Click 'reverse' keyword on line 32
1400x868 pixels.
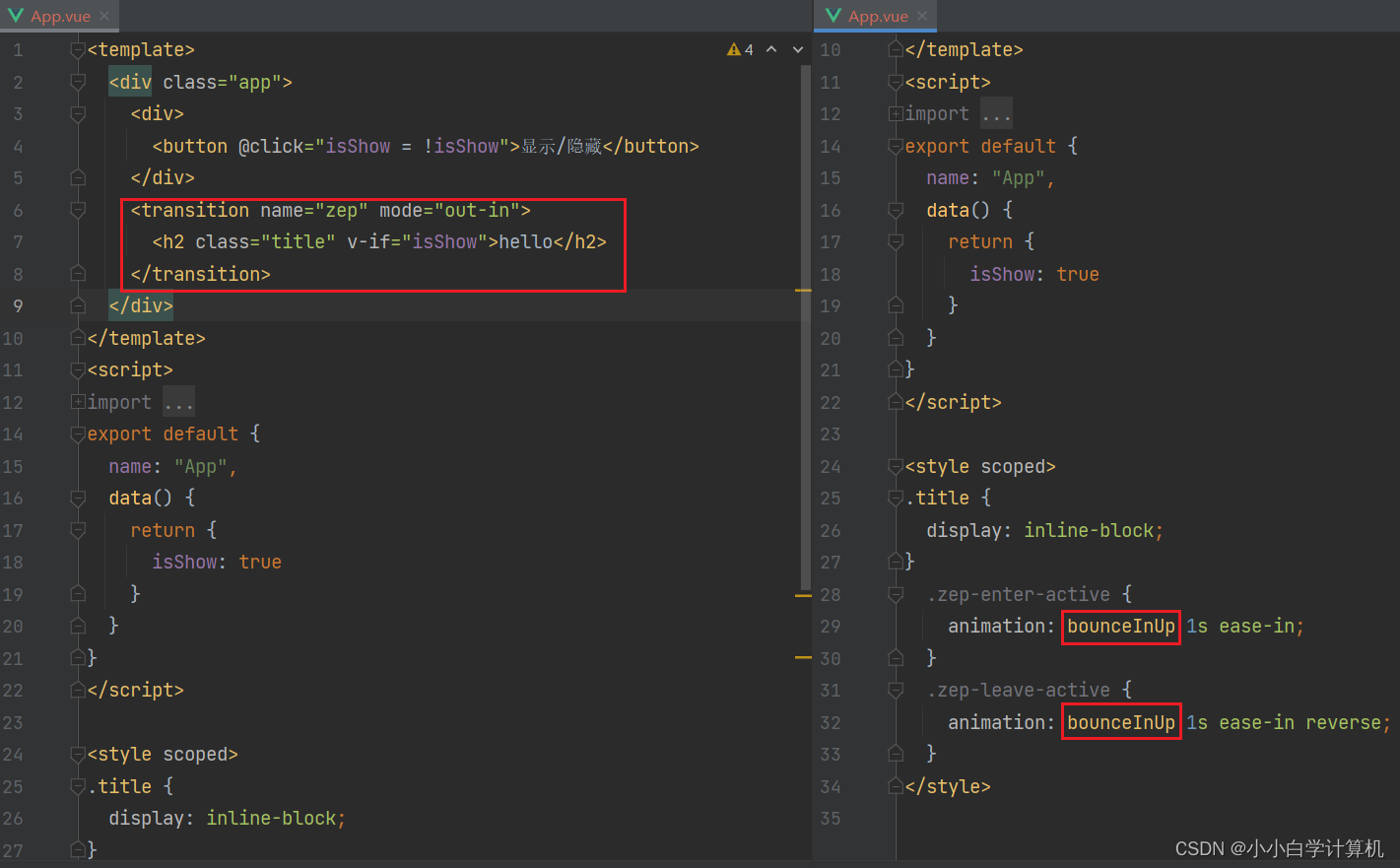(x=1344, y=722)
